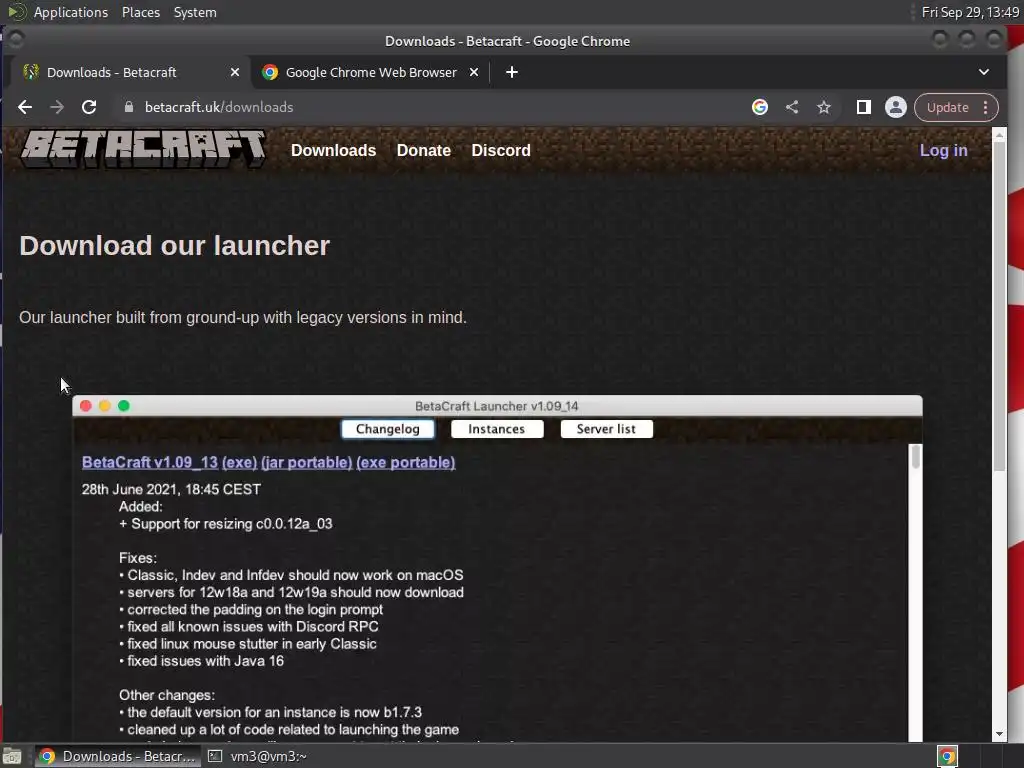Screen dimensions: 1024x768
Task: Select the Server list button in the launcher image
Action: pyautogui.click(x=606, y=429)
